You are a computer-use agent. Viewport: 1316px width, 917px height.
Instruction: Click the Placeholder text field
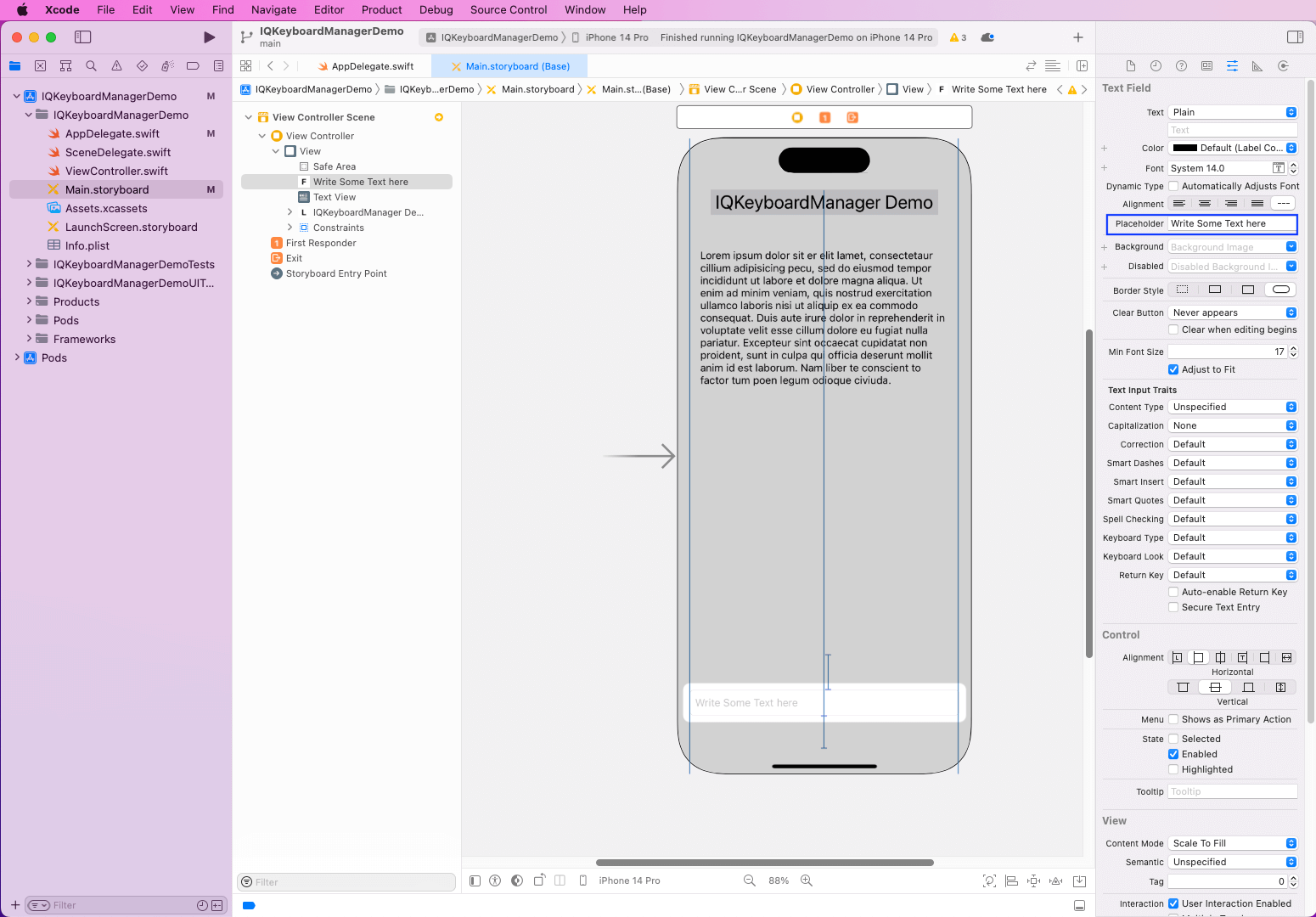pyautogui.click(x=1231, y=224)
